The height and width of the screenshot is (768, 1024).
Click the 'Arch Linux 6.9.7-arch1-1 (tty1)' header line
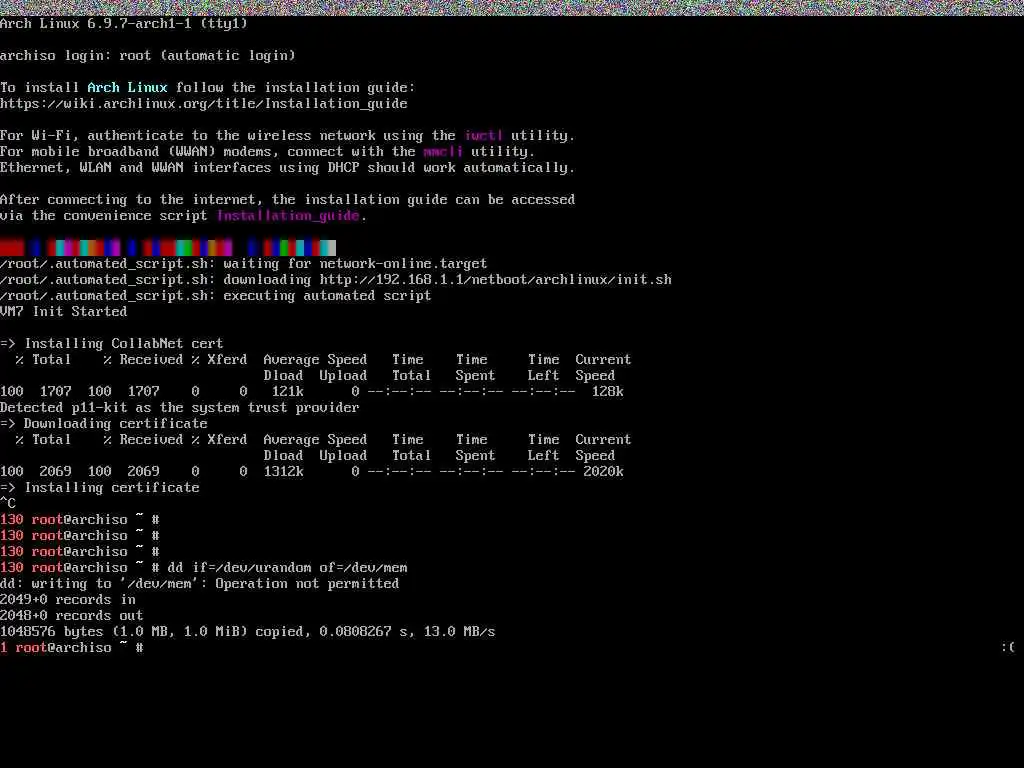pos(124,24)
